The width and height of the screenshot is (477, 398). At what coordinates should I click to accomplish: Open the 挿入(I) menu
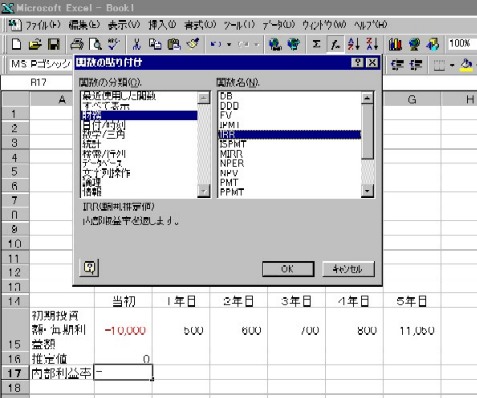pos(162,25)
